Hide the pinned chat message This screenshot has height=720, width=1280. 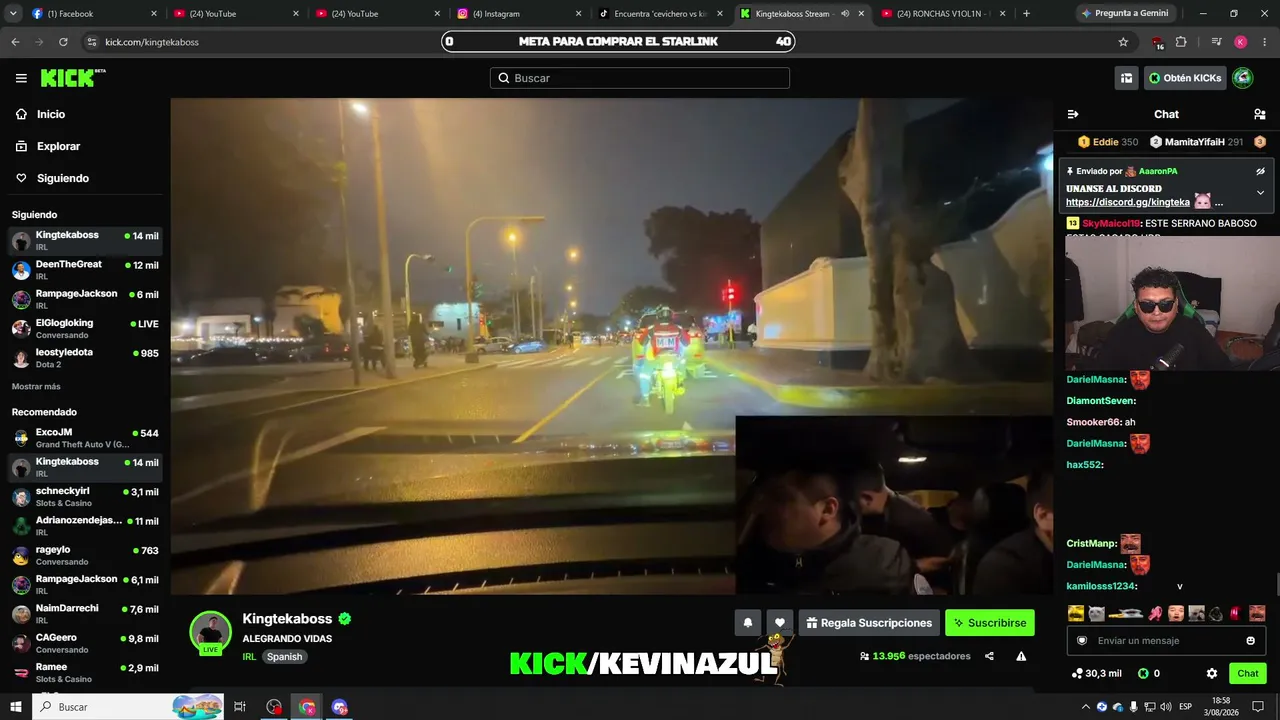point(1260,171)
